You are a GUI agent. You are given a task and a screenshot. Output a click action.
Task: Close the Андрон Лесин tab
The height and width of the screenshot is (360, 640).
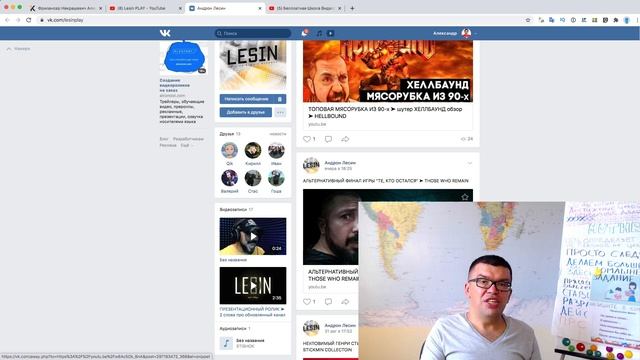(260, 8)
